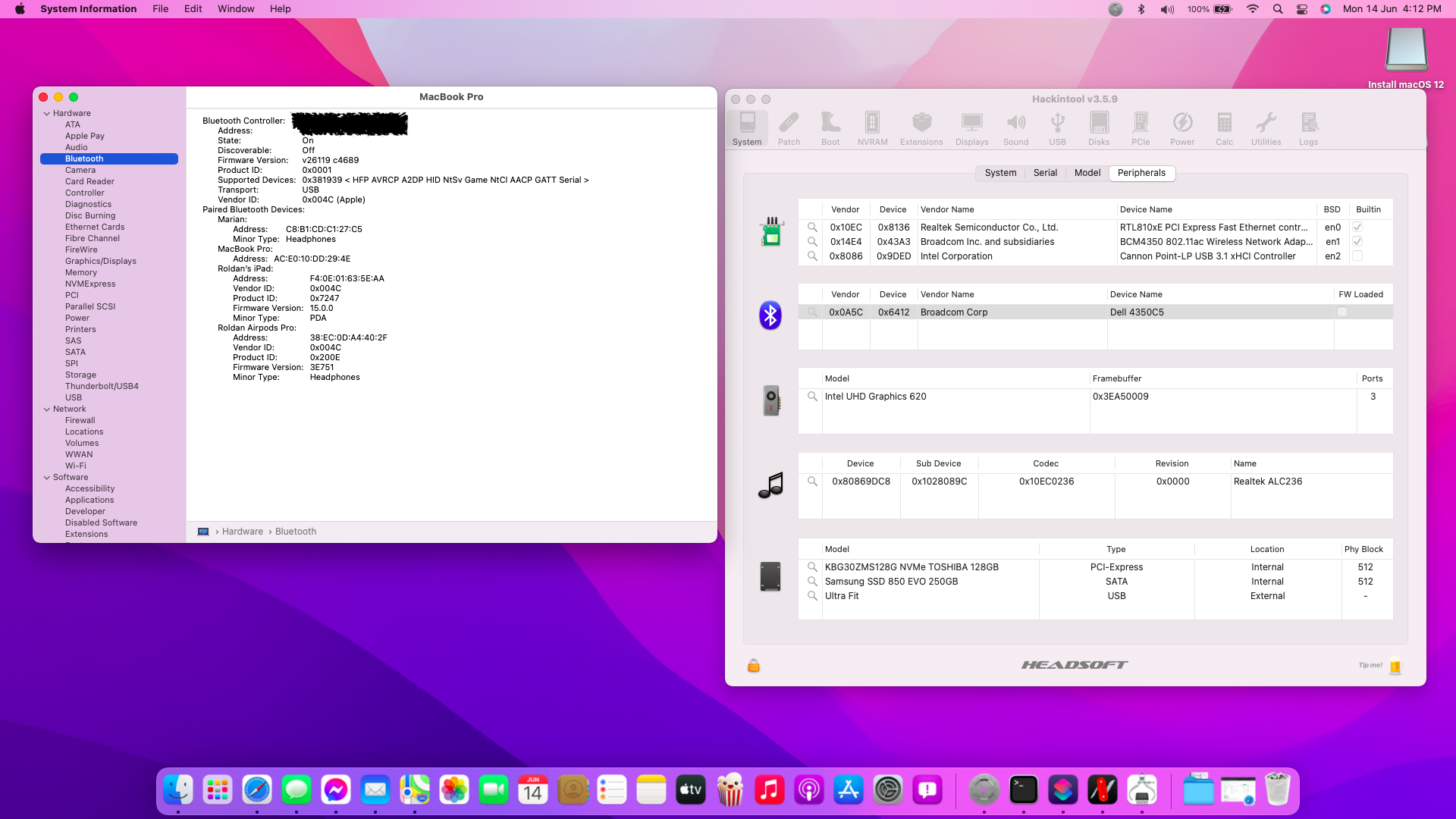1456x819 pixels.
Task: Select Wi-Fi under Network
Action: point(76,466)
